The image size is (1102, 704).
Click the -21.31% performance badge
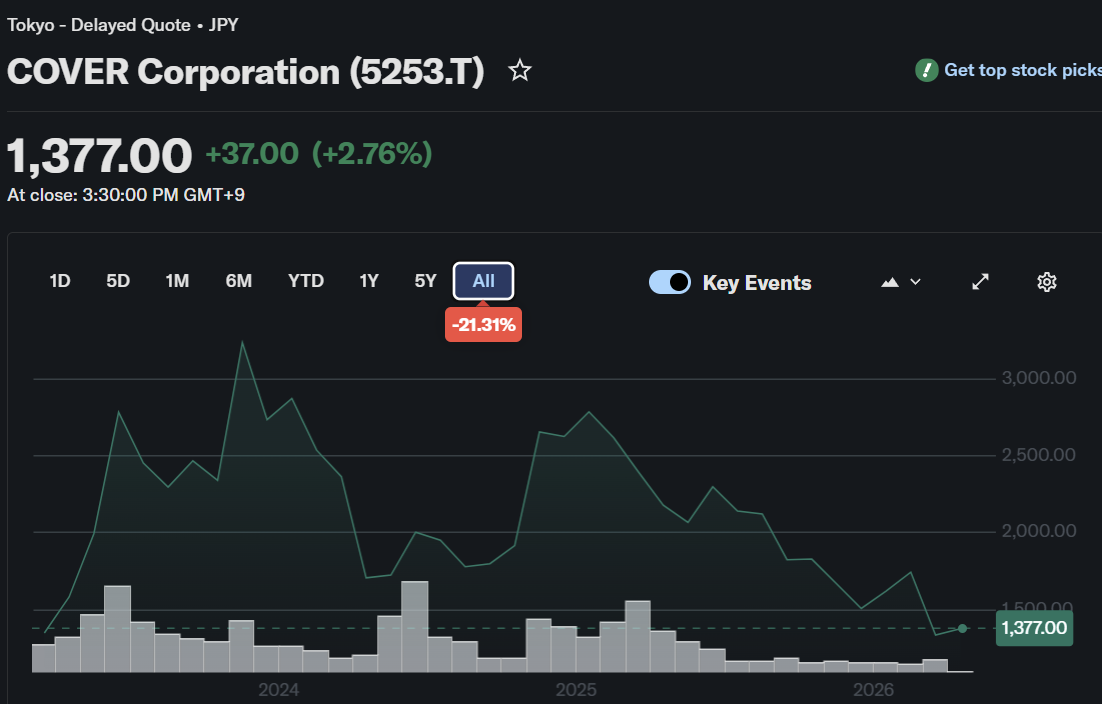pyautogui.click(x=484, y=325)
